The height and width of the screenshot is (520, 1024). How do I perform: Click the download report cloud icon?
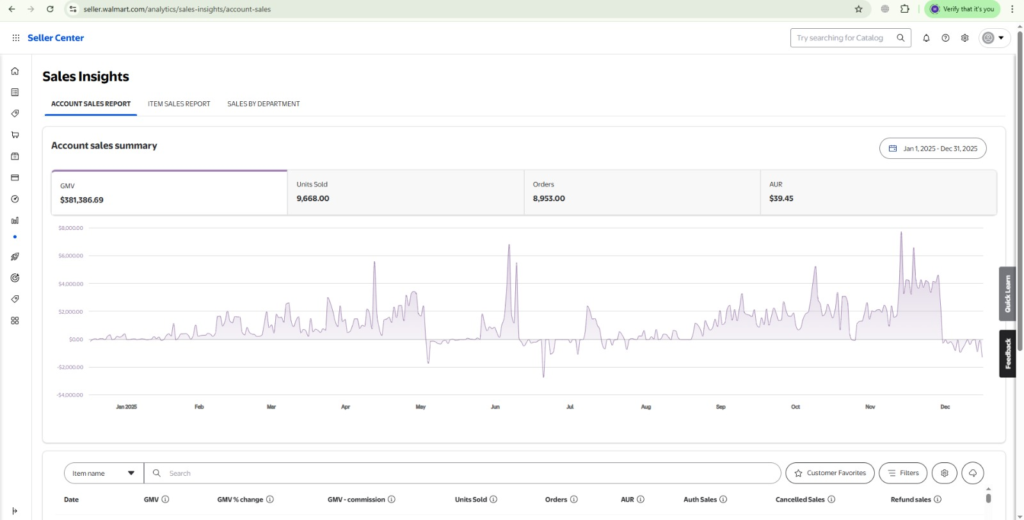click(x=972, y=473)
